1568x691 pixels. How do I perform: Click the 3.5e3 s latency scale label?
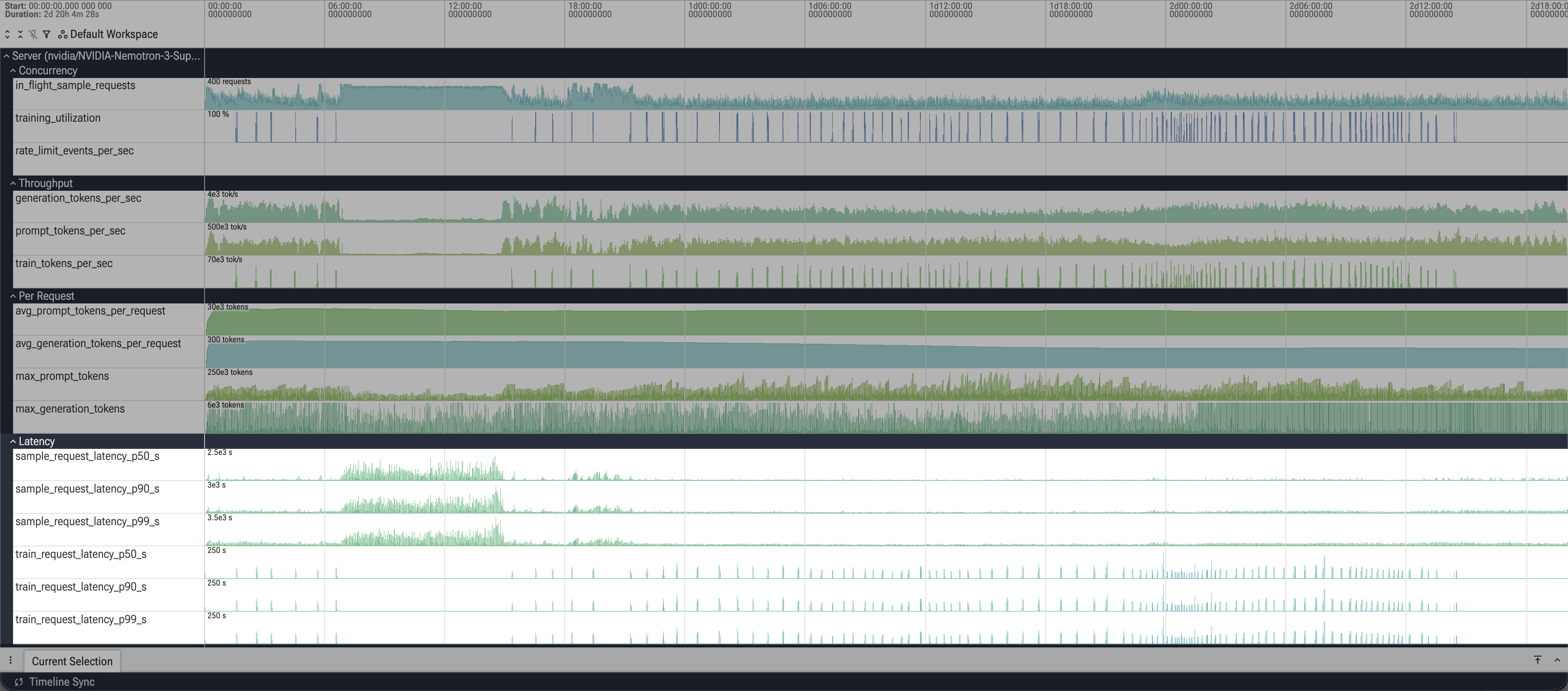coord(220,518)
